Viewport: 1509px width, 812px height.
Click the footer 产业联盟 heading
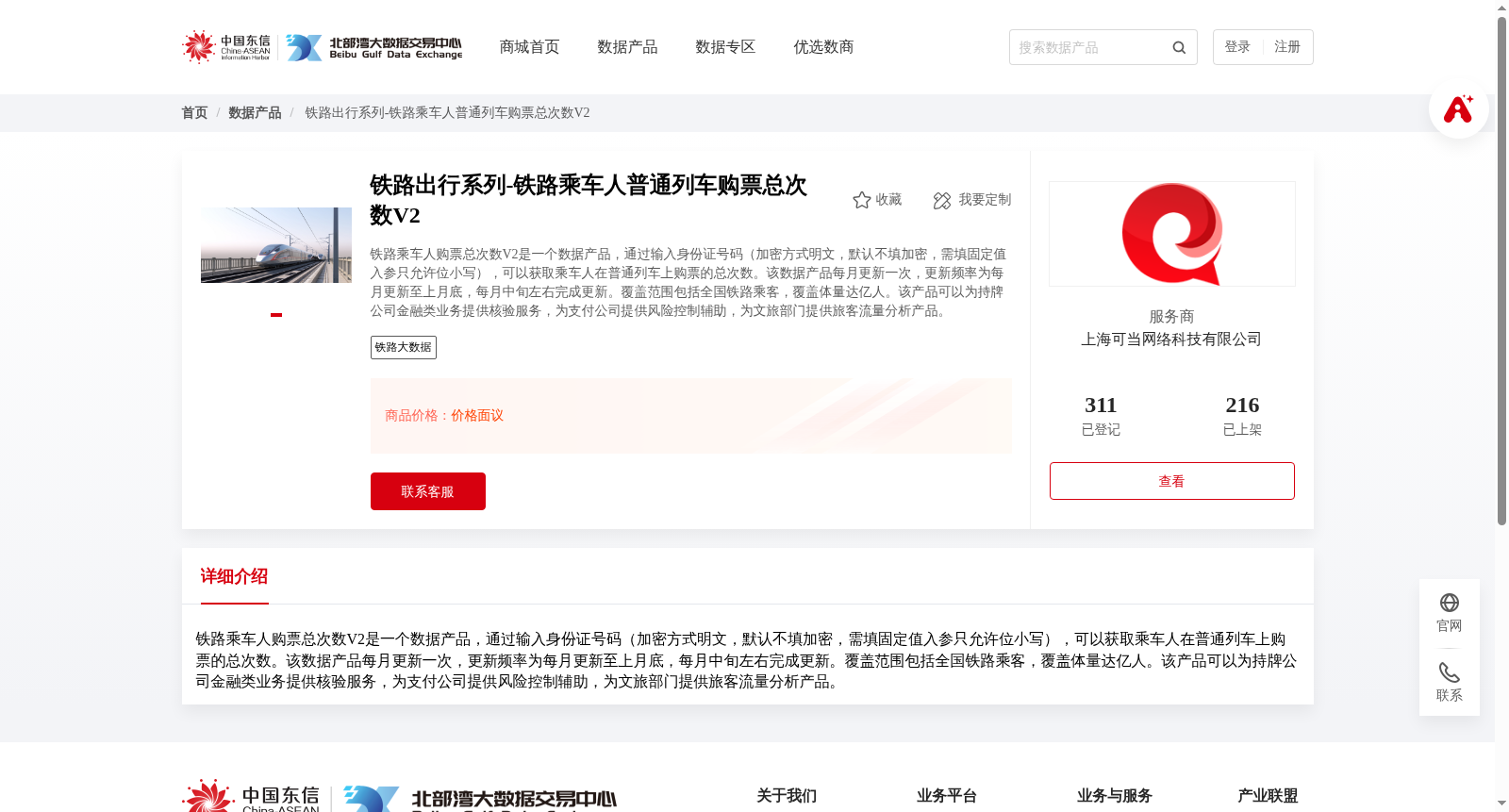point(1268,796)
